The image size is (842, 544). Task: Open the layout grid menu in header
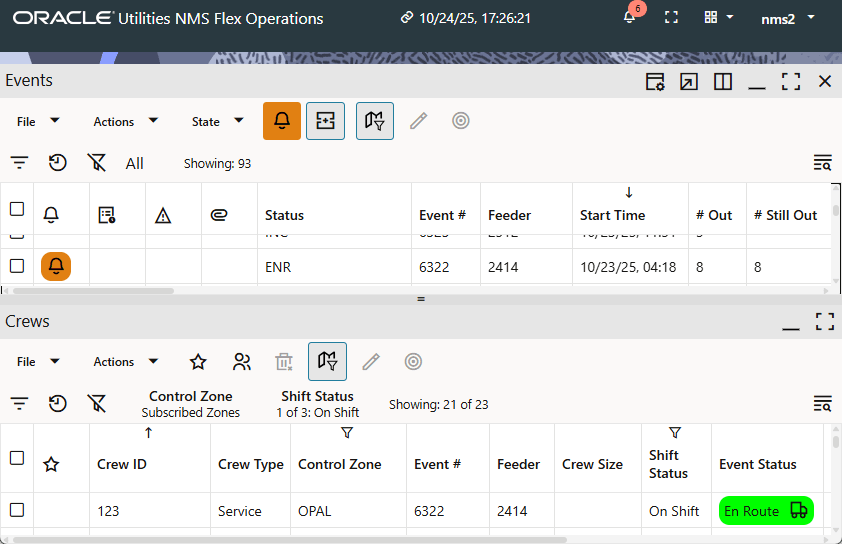tap(718, 18)
